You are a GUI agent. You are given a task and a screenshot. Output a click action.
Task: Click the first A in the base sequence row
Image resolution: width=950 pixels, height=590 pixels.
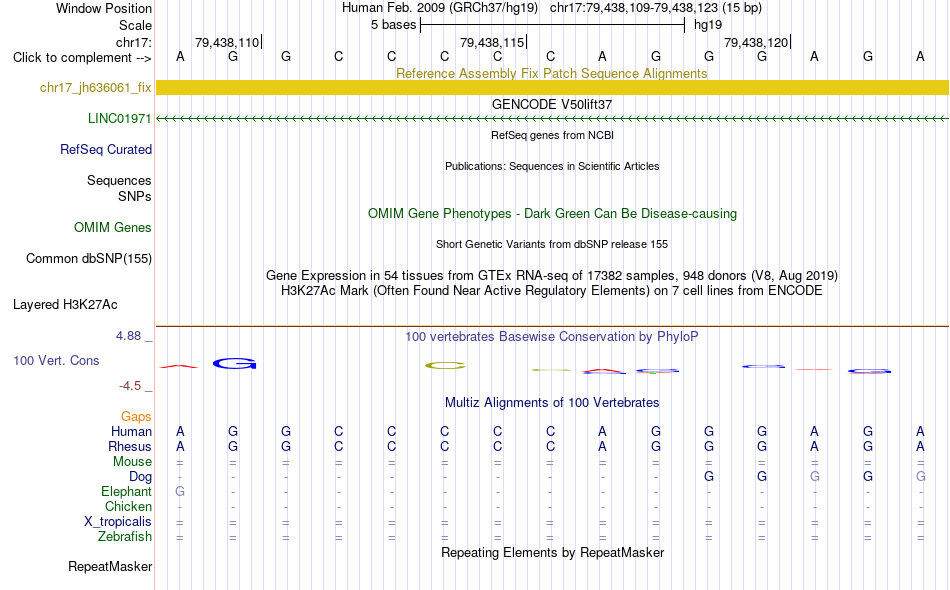point(180,56)
